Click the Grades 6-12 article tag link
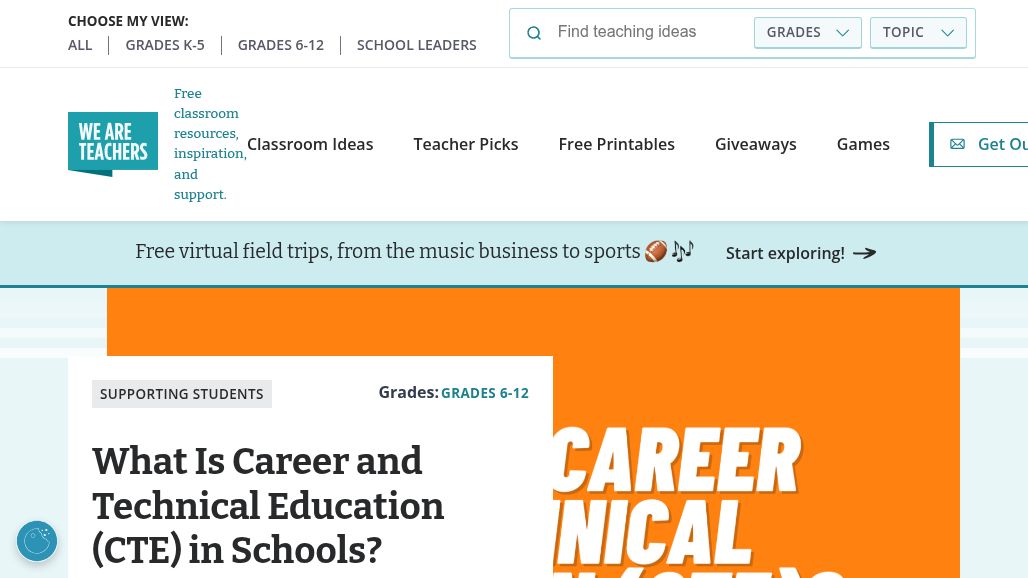 click(x=485, y=393)
